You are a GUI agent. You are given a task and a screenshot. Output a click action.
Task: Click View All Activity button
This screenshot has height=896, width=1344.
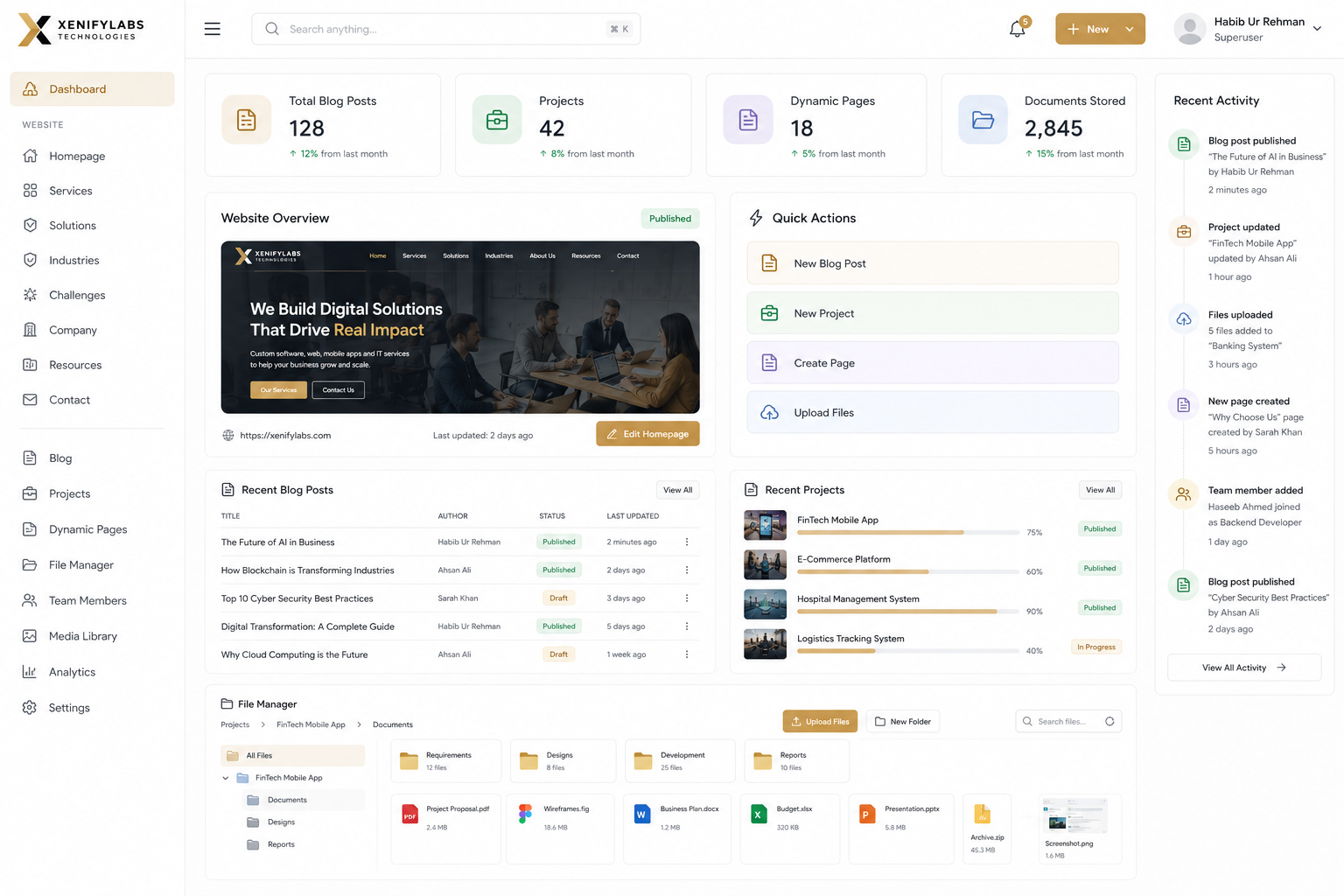[x=1244, y=668]
